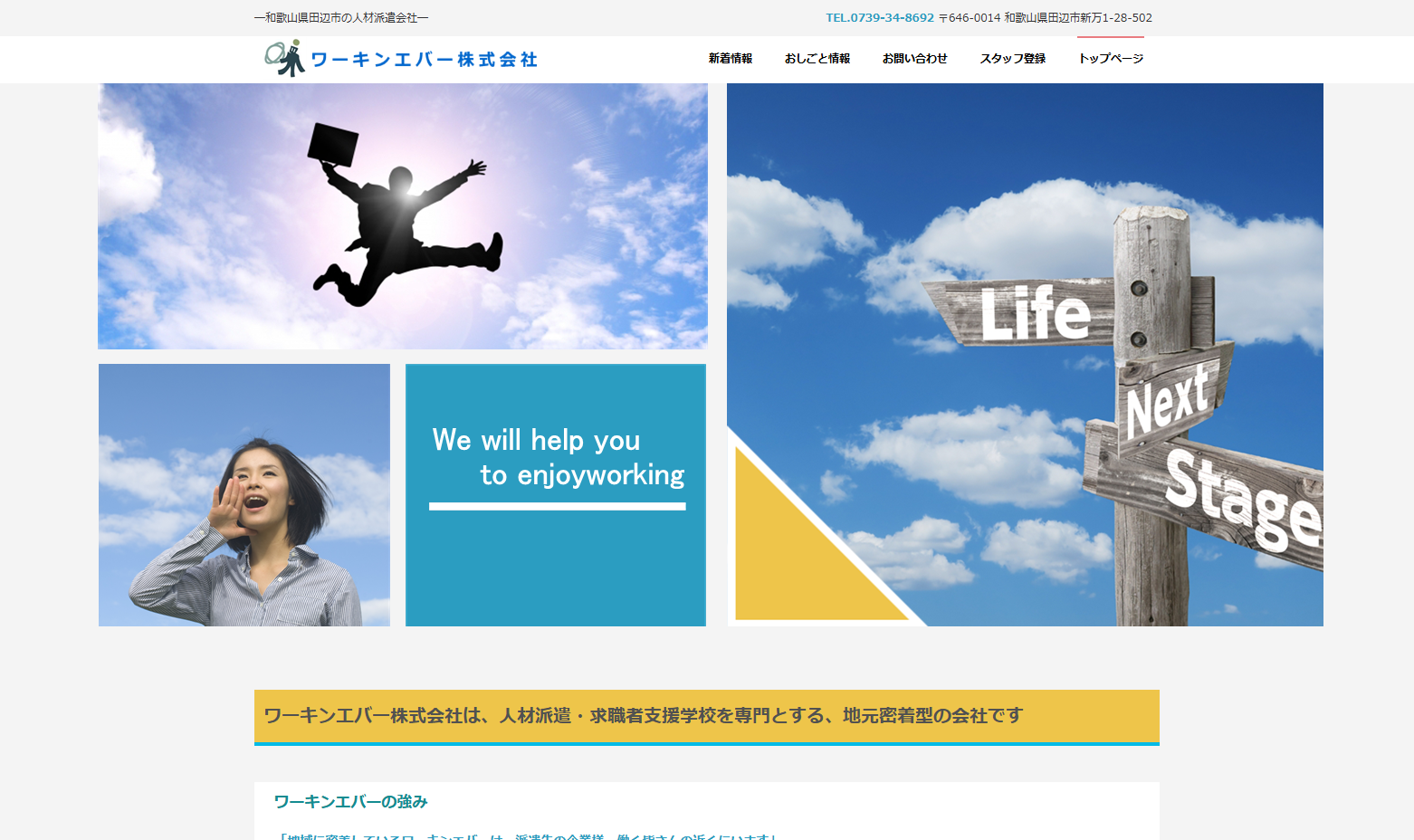1414x840 pixels.
Task: Select the トップページ tab with red underline
Action: (x=1110, y=57)
